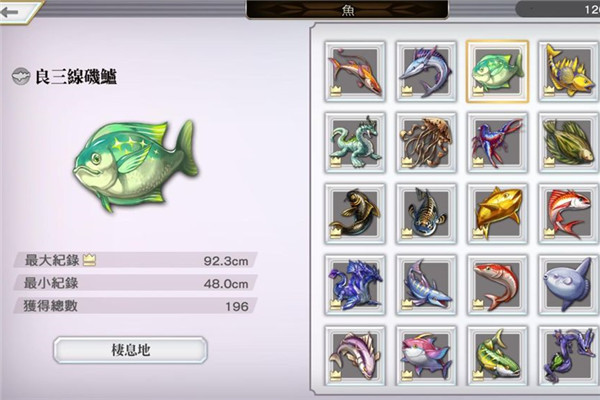Select the orange shrimp-like fish tile
The height and width of the screenshot is (400, 600).
pos(355,72)
